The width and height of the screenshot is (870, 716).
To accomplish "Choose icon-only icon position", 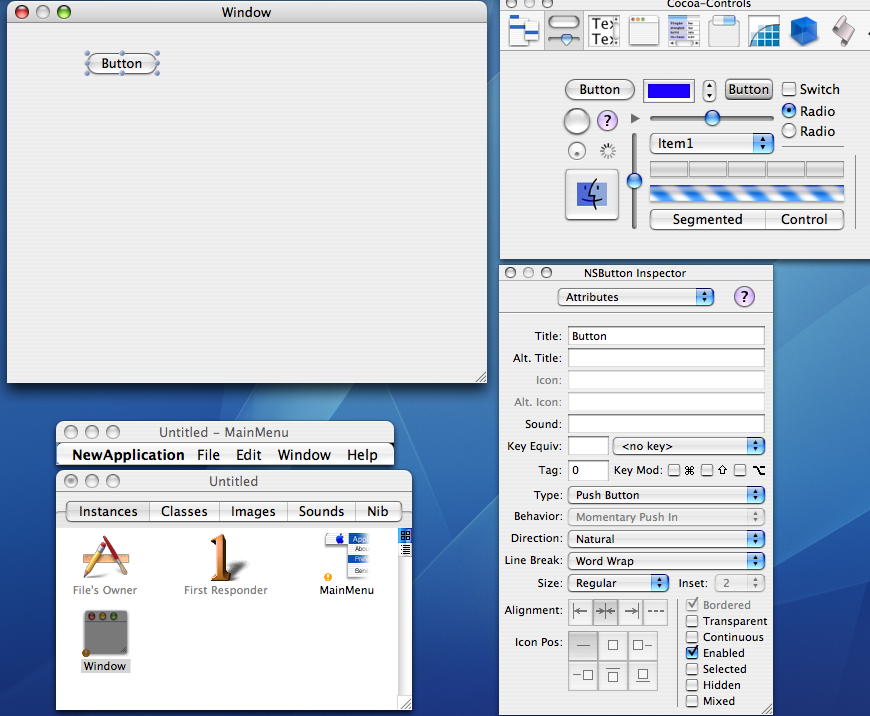I will (613, 646).
